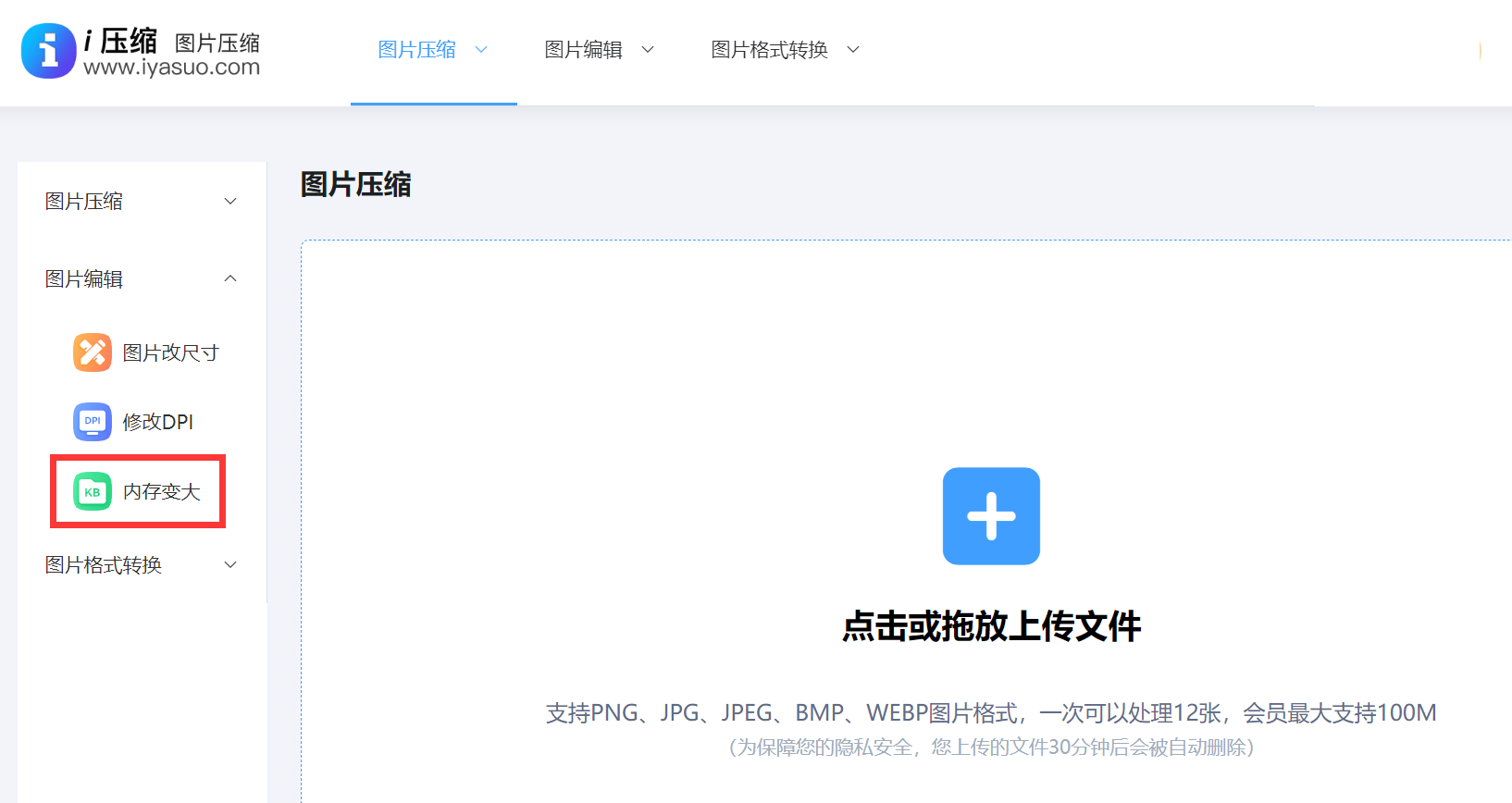Click the 点击或拖放上传文件 upload text
Screen dimensions: 1512x803
[x=991, y=626]
